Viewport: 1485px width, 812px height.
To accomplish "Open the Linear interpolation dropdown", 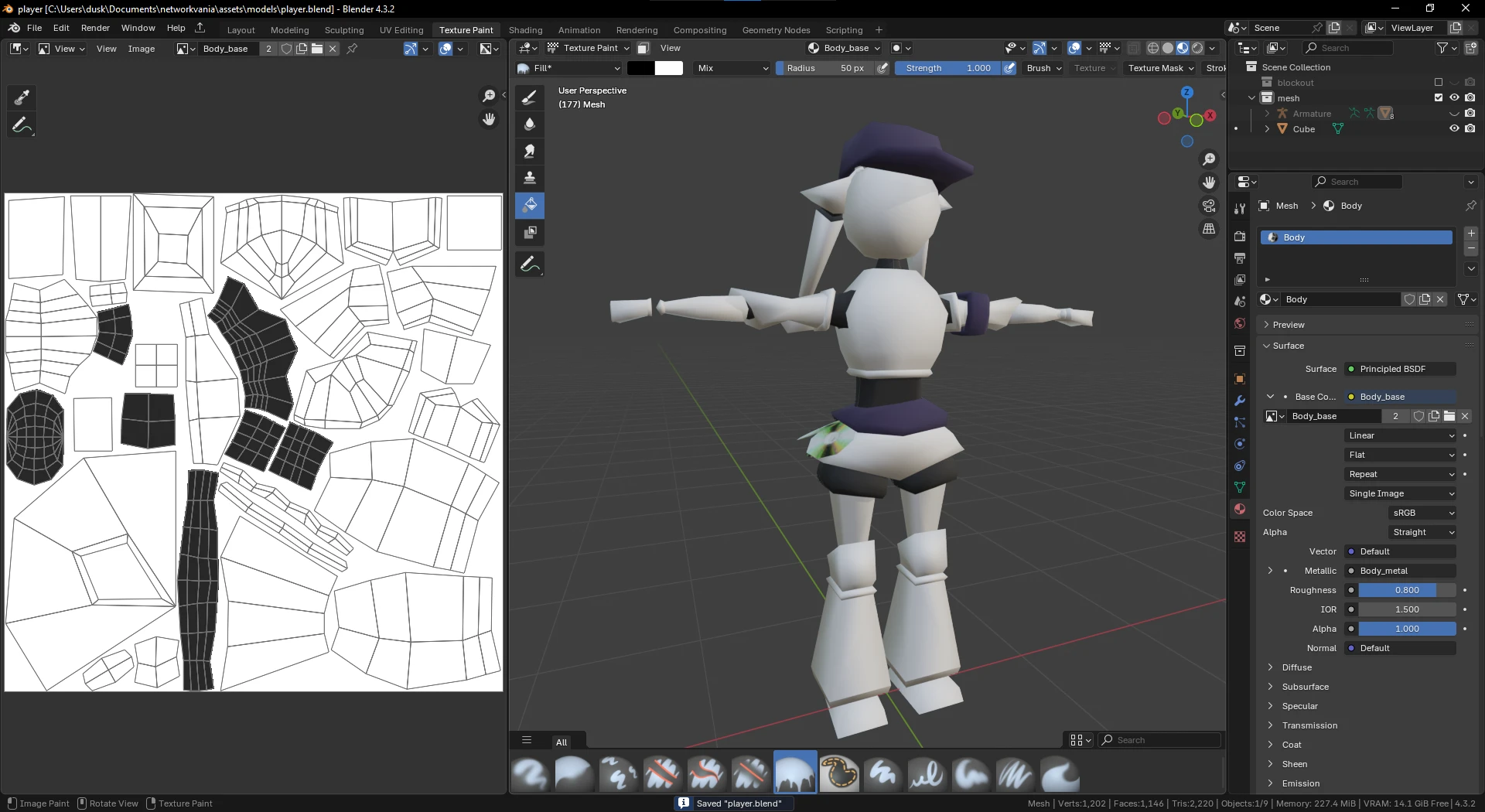I will coord(1401,435).
